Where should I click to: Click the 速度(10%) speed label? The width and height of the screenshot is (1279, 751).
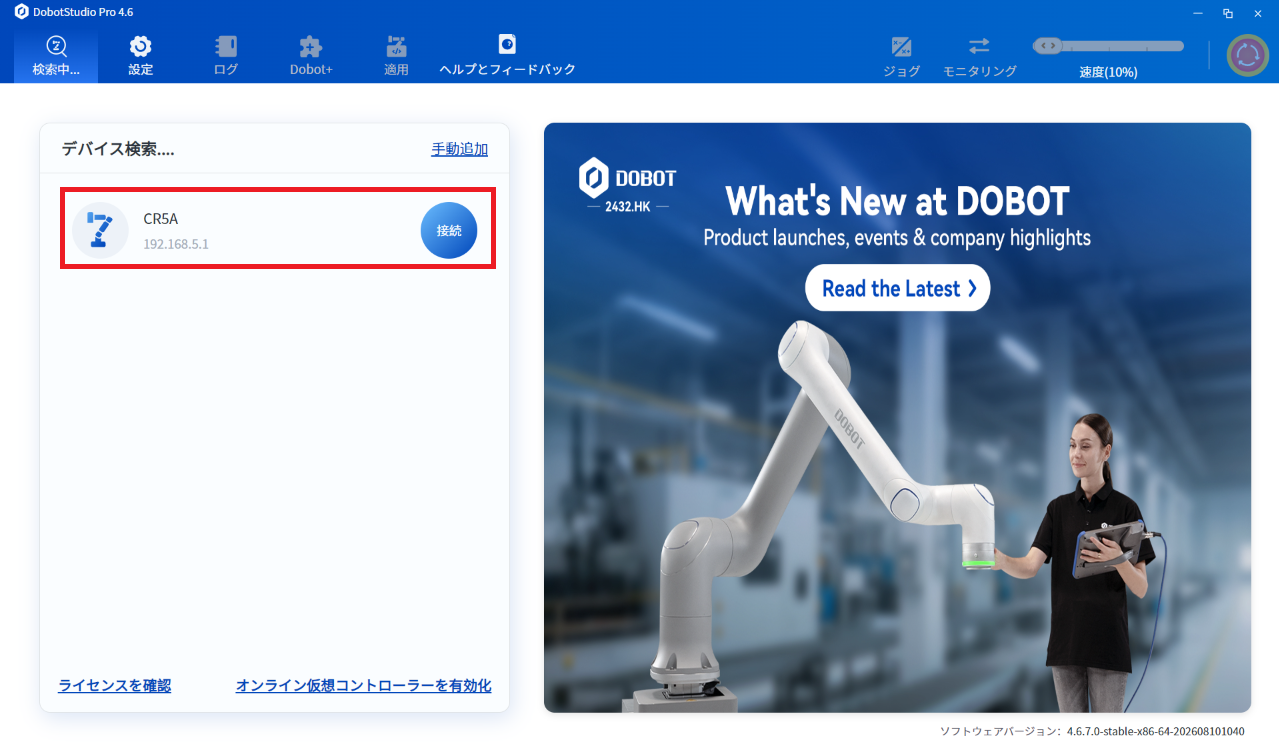coord(1108,72)
